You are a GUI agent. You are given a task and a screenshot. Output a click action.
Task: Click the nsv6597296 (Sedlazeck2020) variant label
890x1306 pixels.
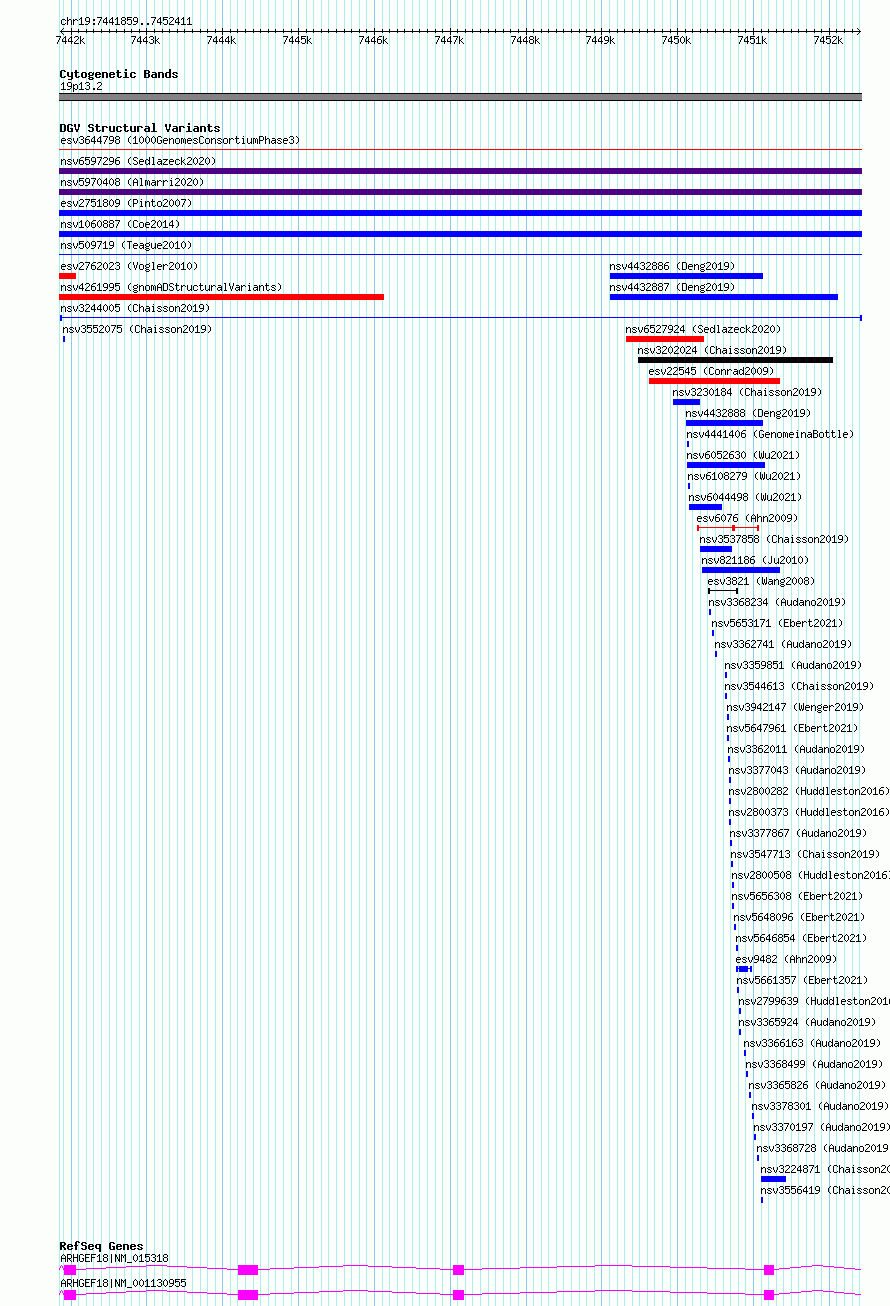pyautogui.click(x=138, y=161)
